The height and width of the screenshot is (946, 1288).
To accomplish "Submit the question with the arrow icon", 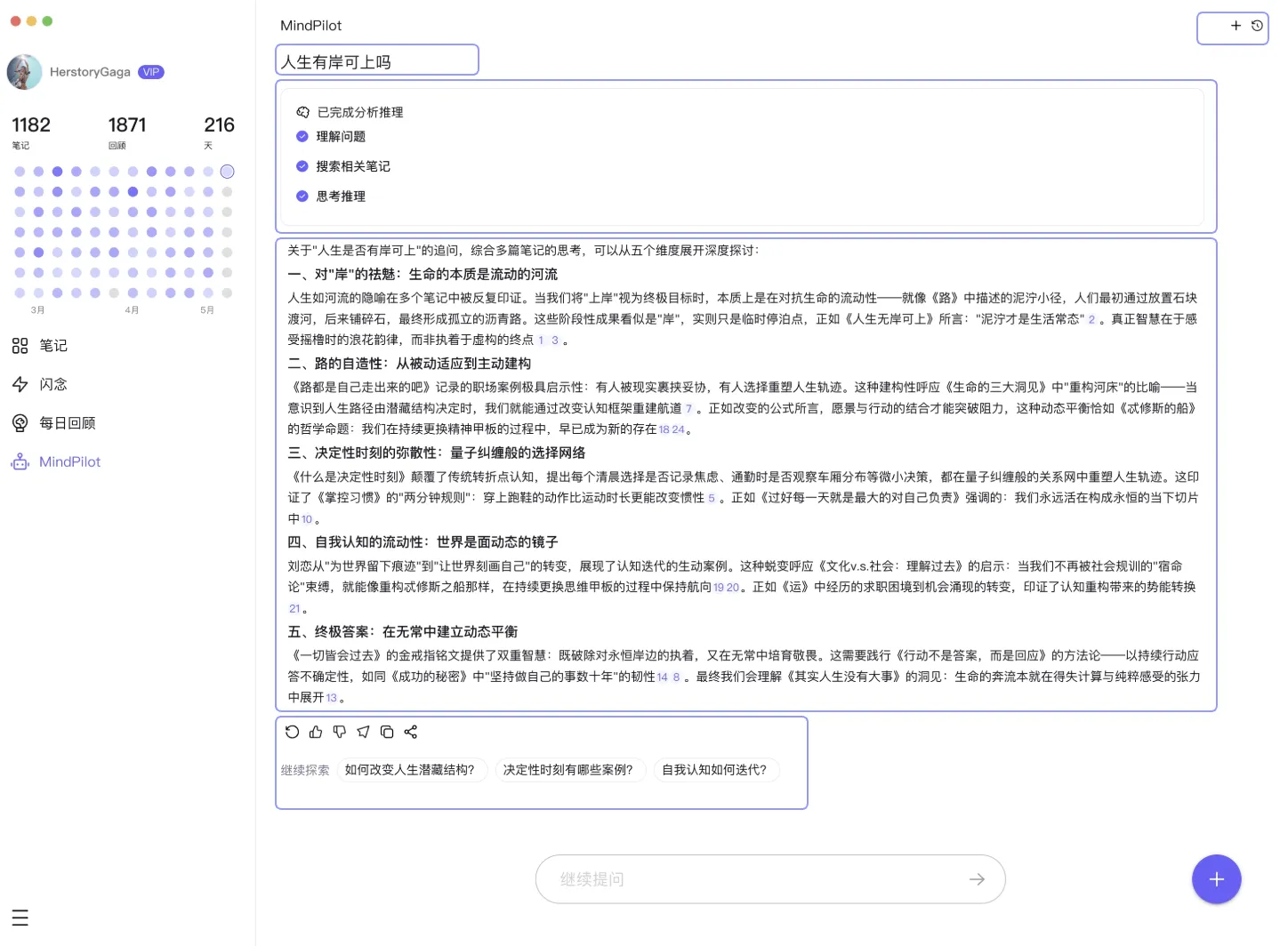I will (x=977, y=879).
